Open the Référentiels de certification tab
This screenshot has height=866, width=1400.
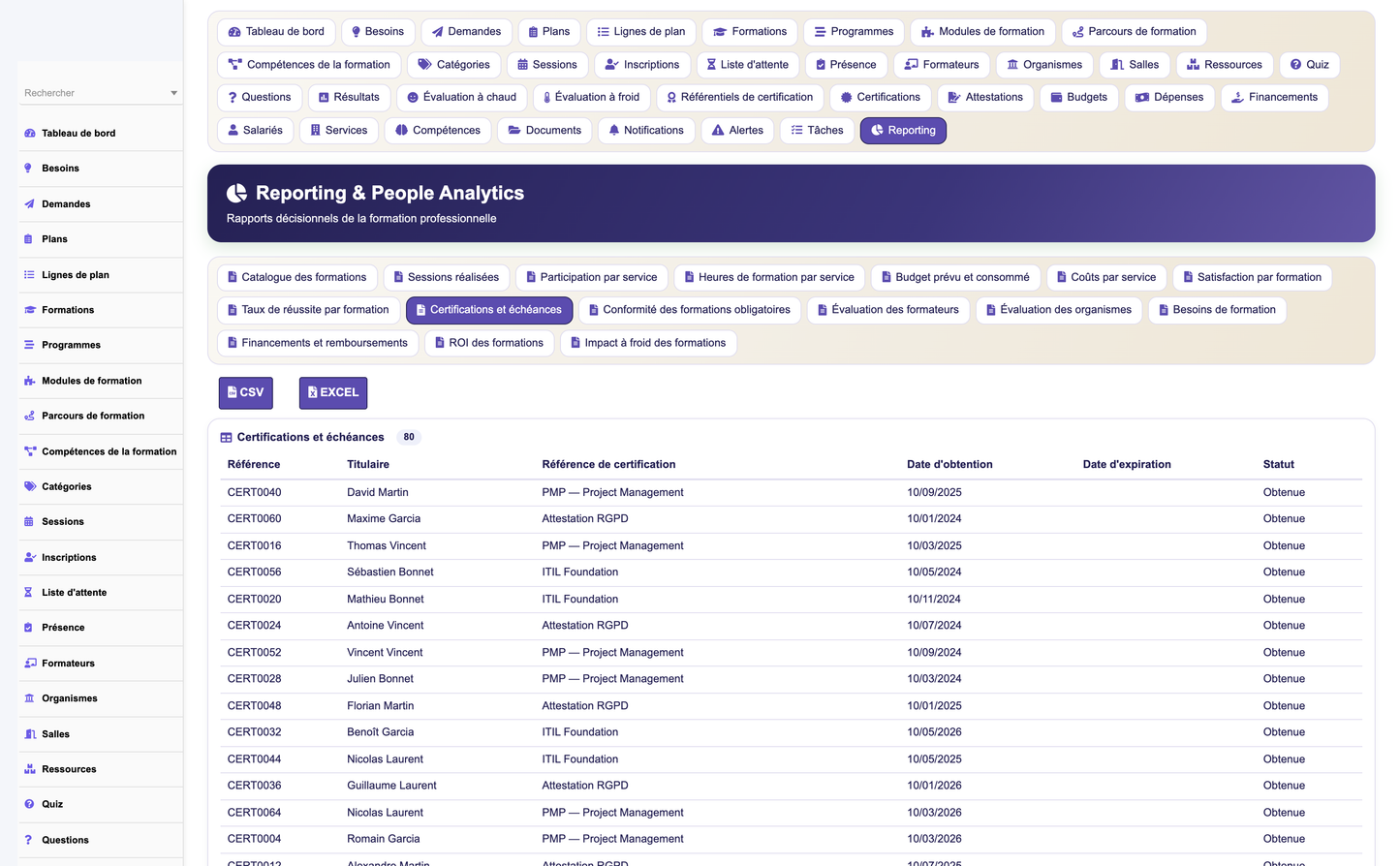740,98
